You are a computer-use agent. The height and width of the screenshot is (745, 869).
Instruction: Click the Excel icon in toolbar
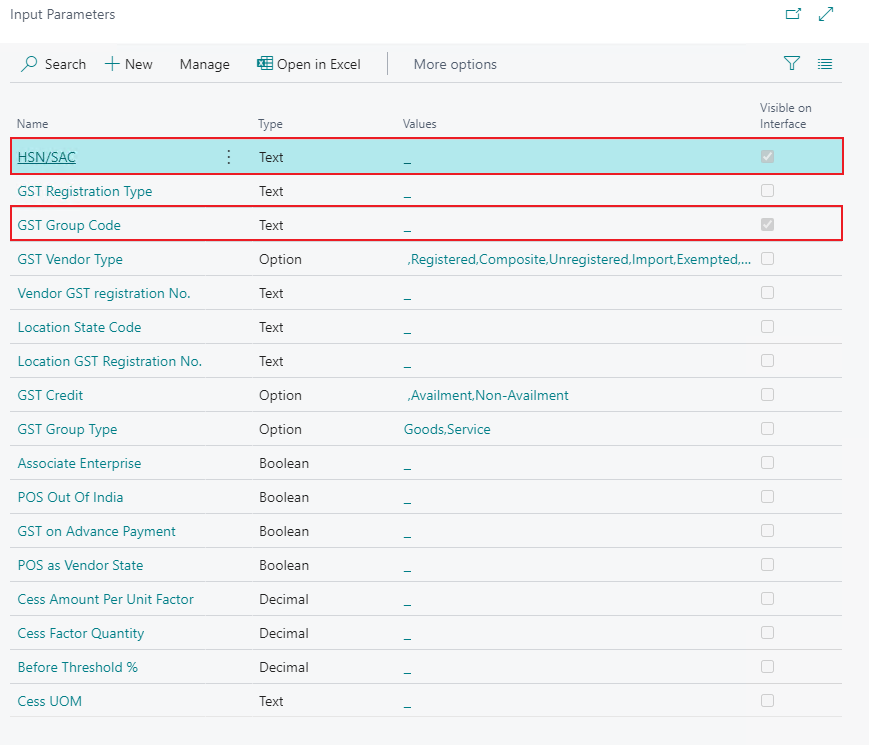[x=265, y=64]
